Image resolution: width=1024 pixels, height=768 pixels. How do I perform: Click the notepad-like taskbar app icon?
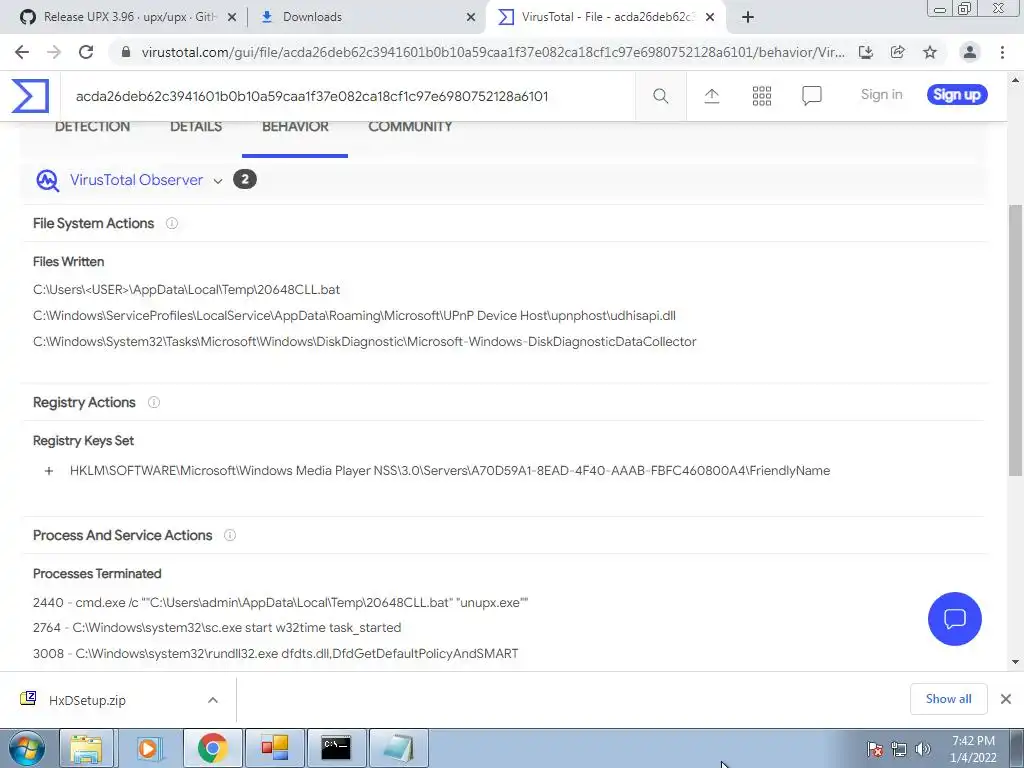click(x=398, y=748)
